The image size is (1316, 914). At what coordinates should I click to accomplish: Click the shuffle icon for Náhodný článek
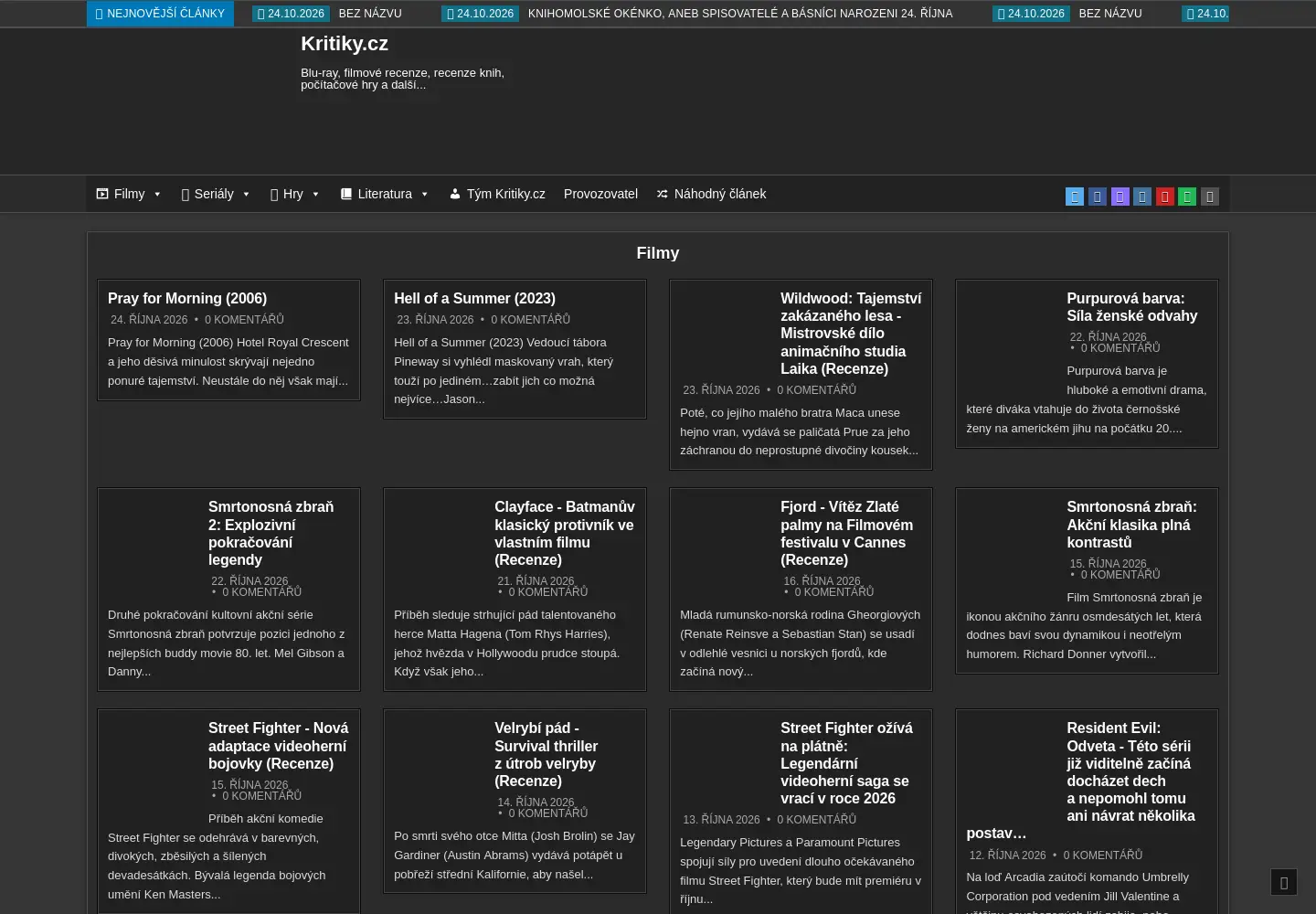click(663, 194)
